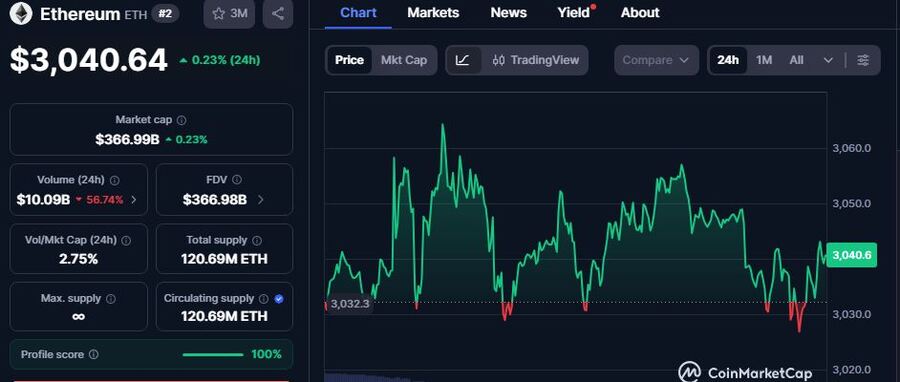
Task: Open the Chart tab
Action: [x=358, y=13]
